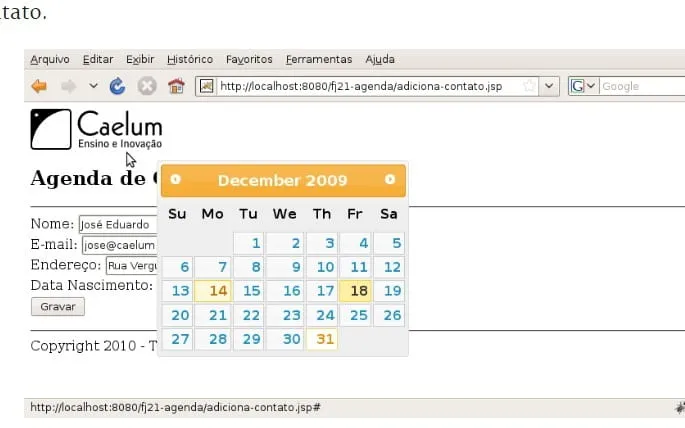Set the date to December 29

249,339
